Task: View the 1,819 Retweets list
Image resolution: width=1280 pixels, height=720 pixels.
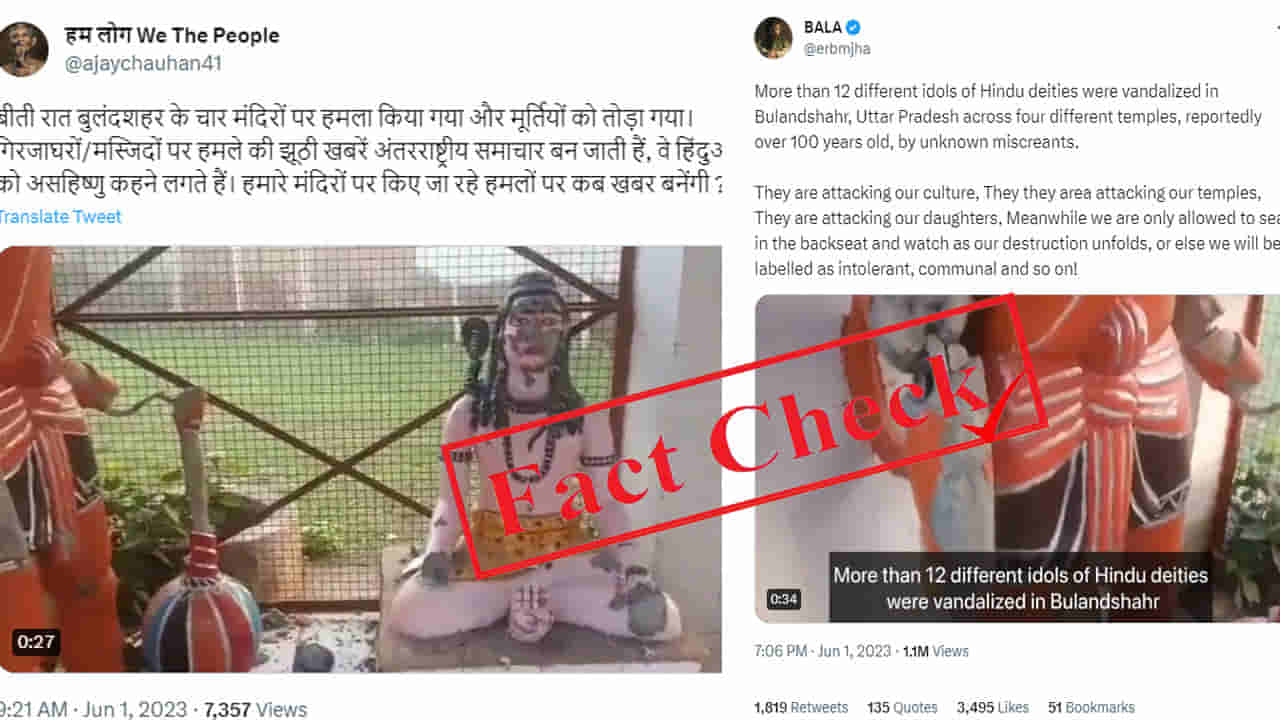Action: click(801, 707)
